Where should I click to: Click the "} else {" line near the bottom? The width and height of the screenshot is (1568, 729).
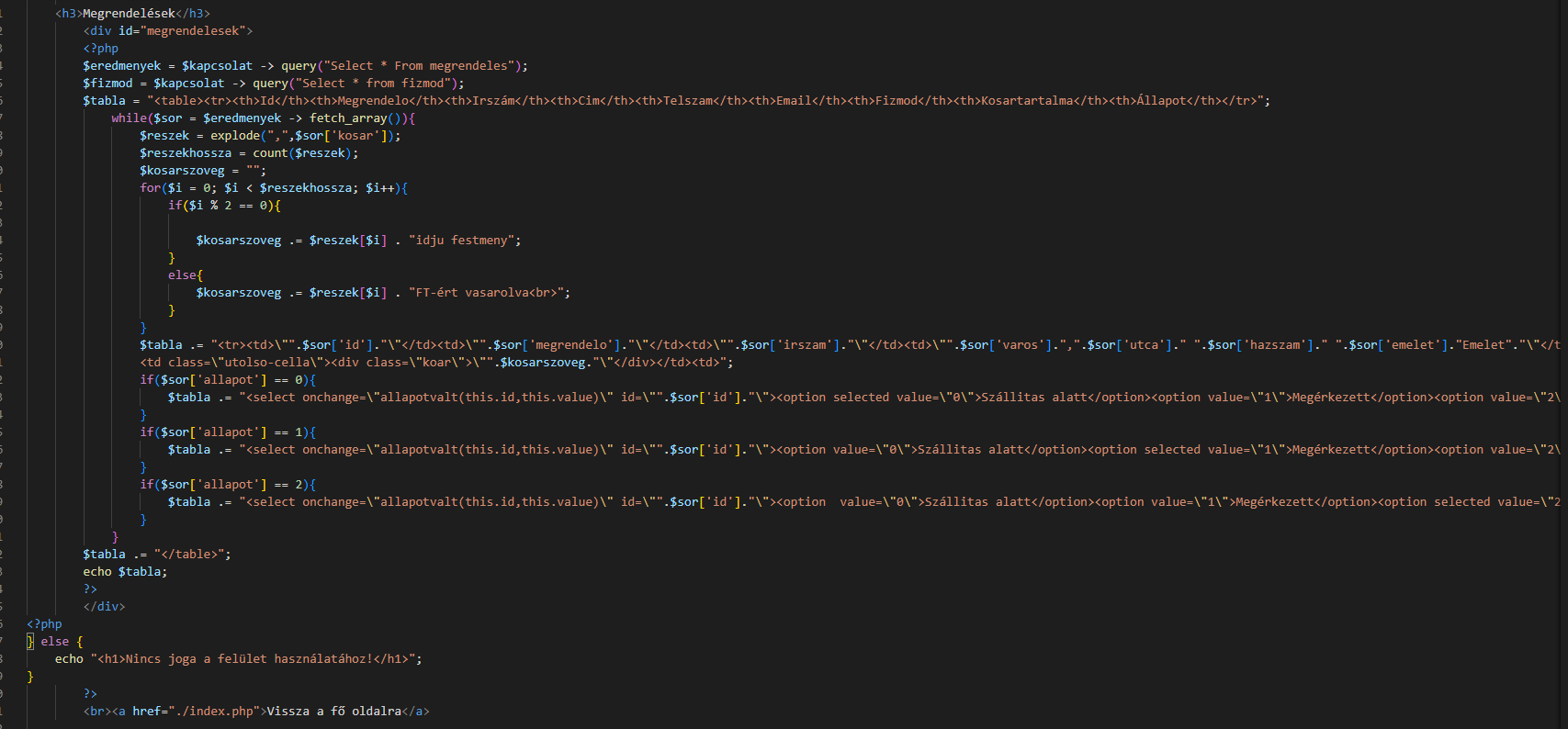tap(55, 642)
